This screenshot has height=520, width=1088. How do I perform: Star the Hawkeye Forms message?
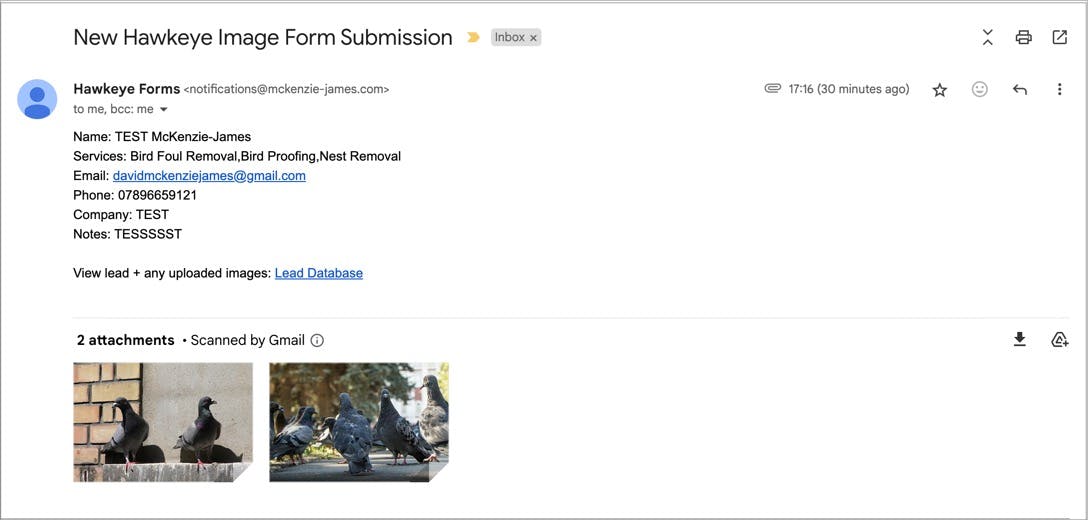tap(940, 90)
